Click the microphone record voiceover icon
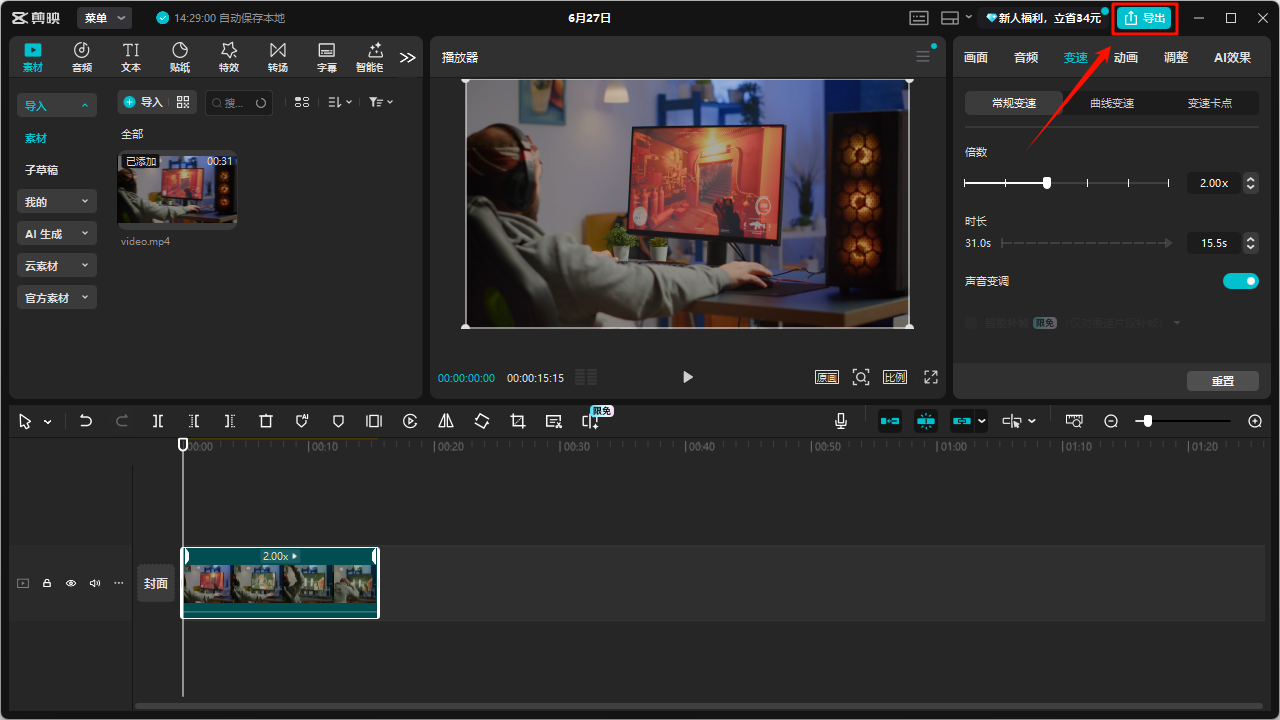 (x=841, y=421)
